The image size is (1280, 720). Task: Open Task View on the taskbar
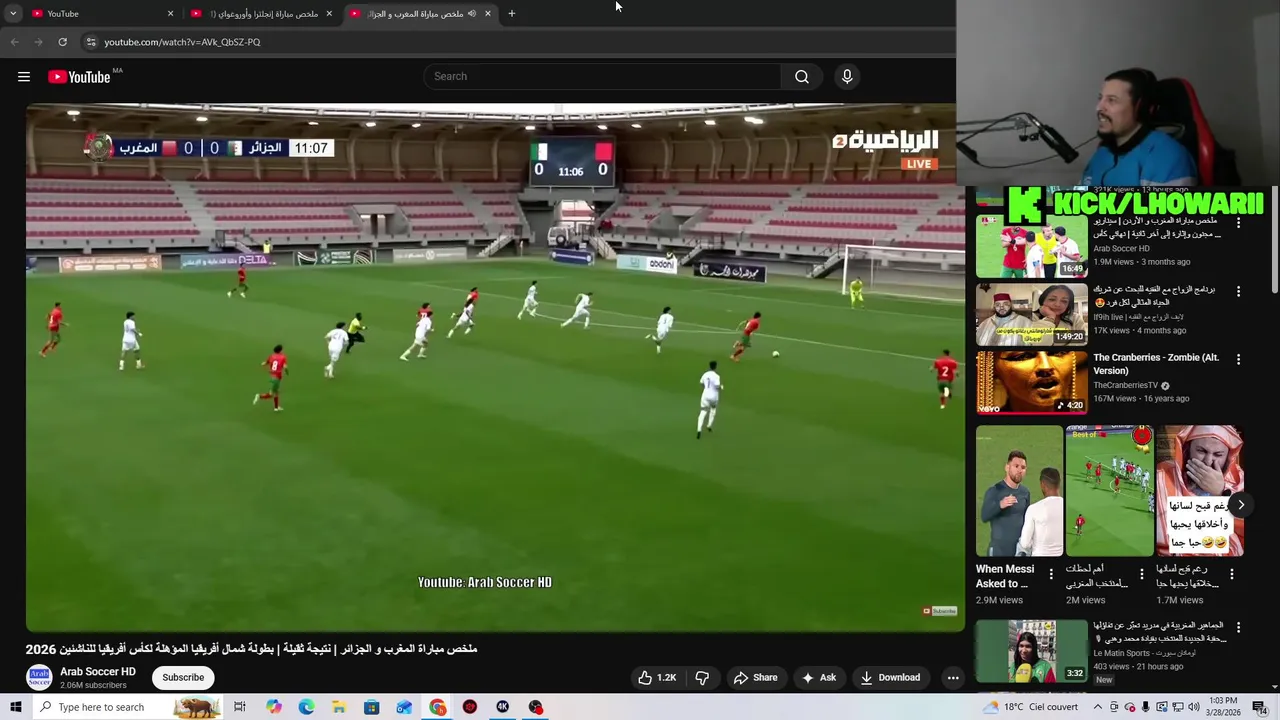pyautogui.click(x=240, y=707)
